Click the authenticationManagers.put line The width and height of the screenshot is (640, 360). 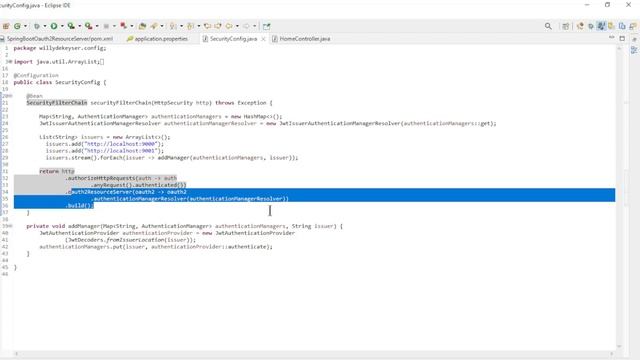pyautogui.click(x=156, y=247)
